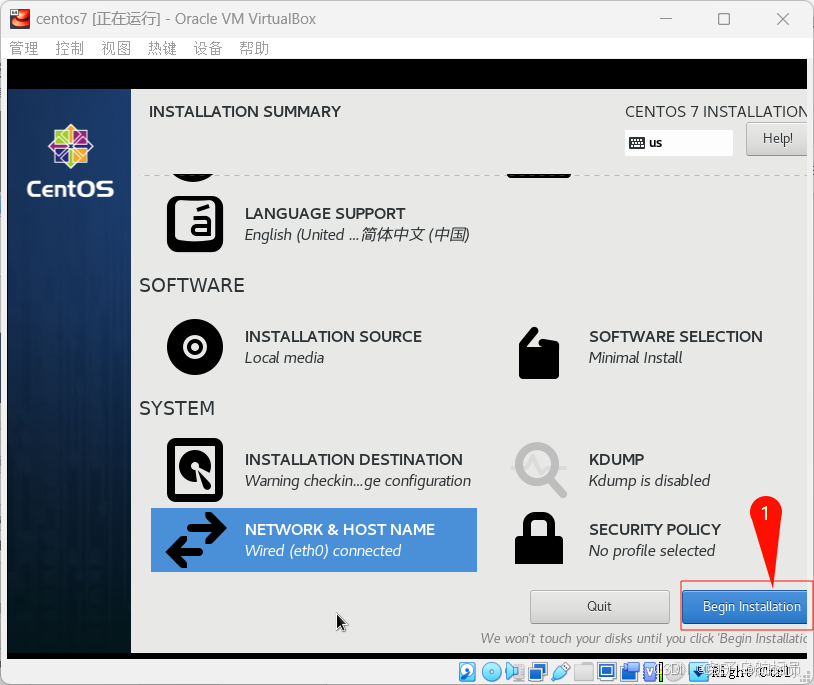Close the VirtualBox window
Image resolution: width=814 pixels, height=685 pixels.
[783, 19]
